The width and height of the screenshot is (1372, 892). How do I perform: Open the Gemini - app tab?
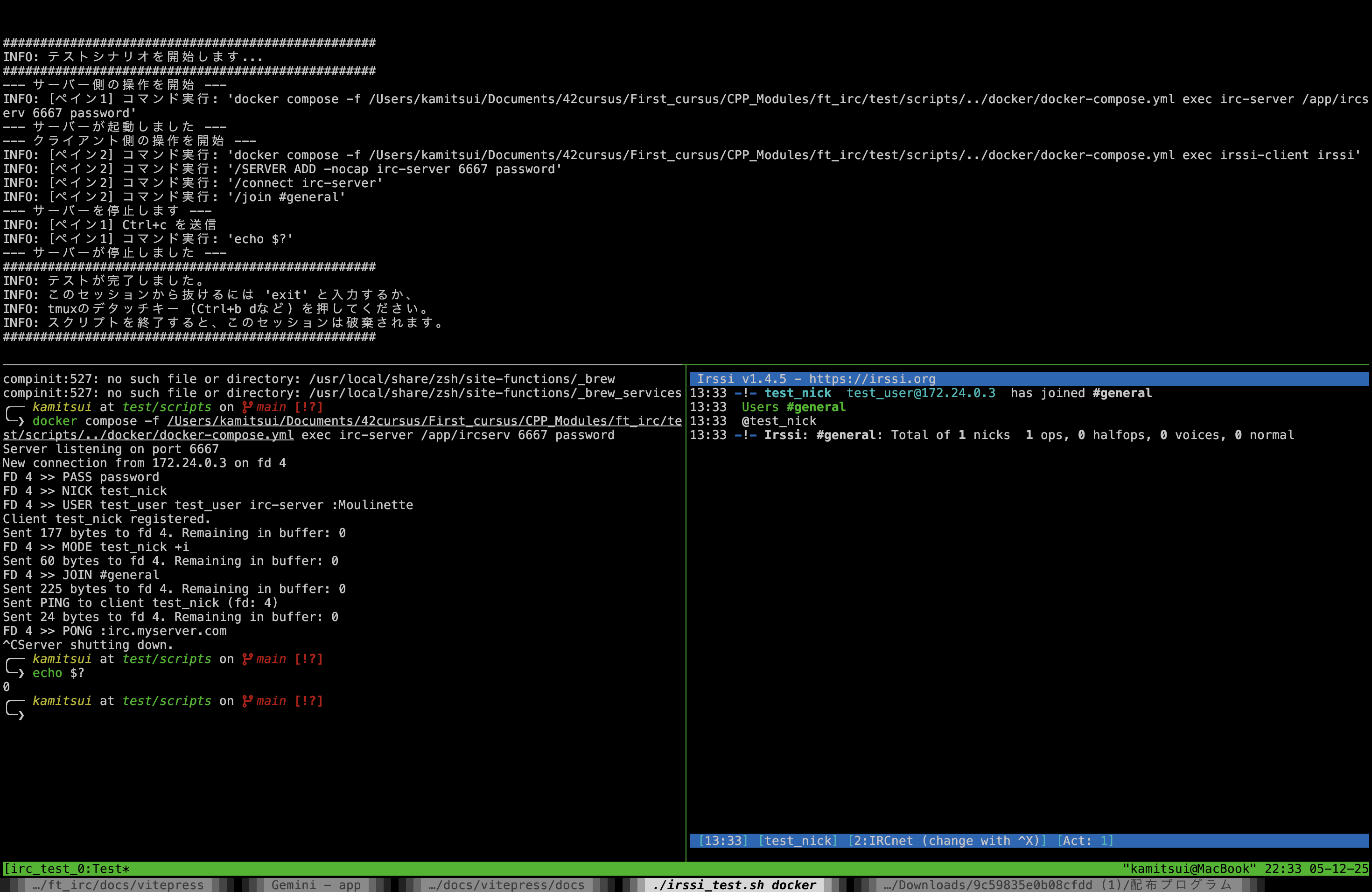click(316, 885)
